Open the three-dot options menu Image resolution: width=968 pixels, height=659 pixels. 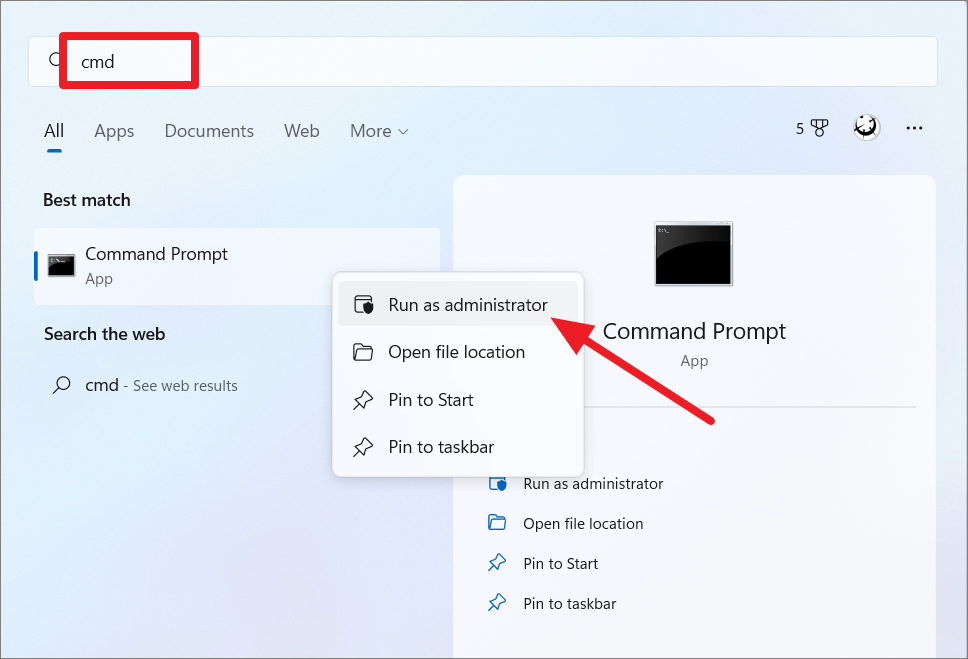pyautogui.click(x=914, y=128)
